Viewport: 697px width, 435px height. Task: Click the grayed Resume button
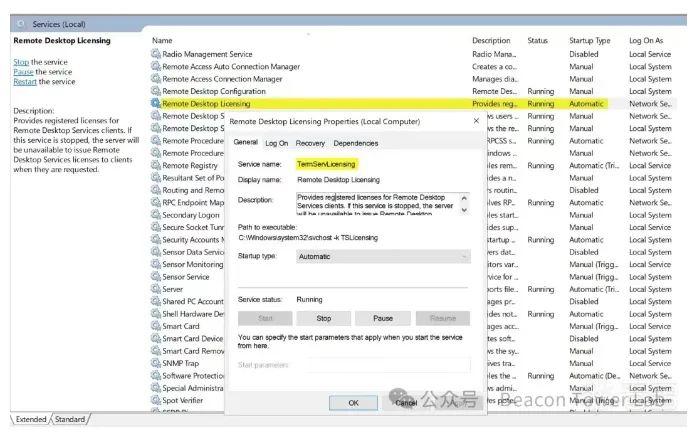pyautogui.click(x=443, y=318)
